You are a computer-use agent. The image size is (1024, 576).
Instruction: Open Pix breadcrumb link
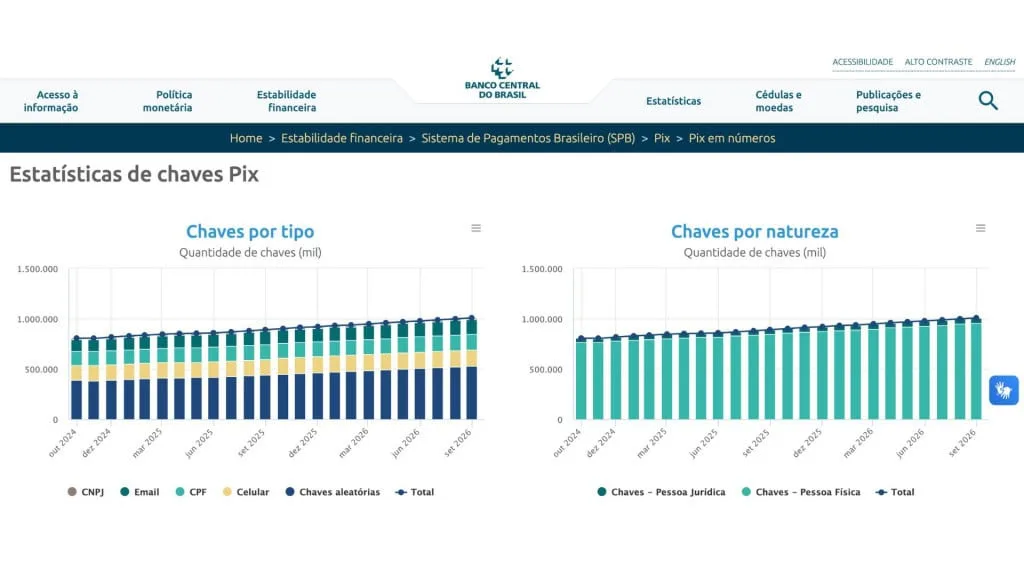coord(662,138)
